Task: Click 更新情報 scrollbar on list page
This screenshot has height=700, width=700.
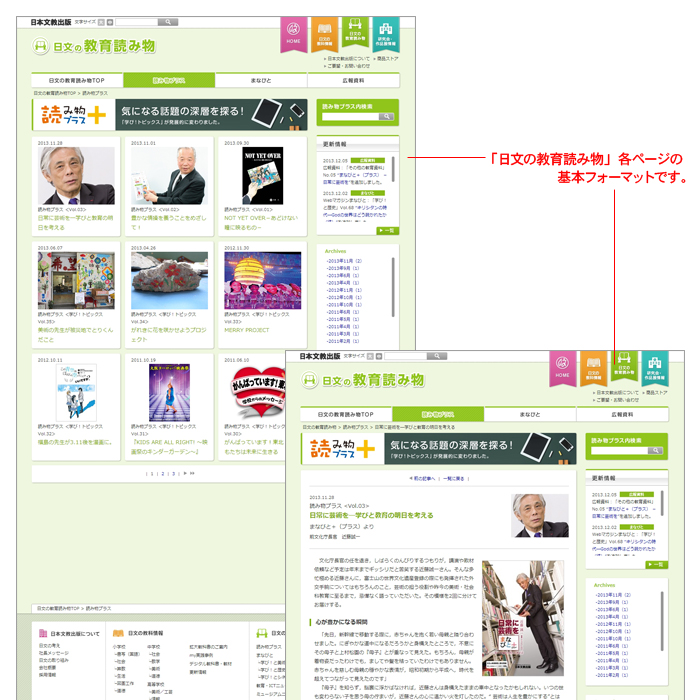Action: click(393, 169)
